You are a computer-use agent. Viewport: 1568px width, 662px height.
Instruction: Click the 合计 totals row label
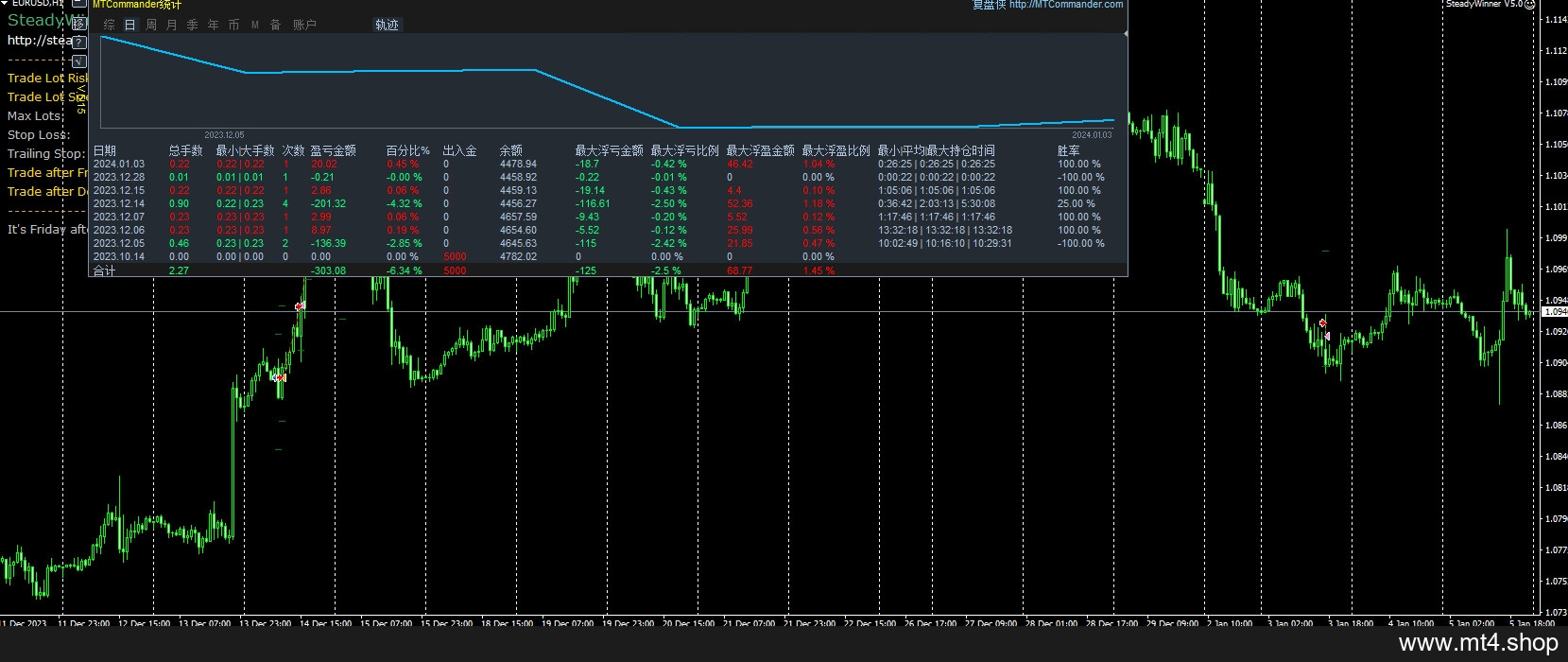point(104,270)
